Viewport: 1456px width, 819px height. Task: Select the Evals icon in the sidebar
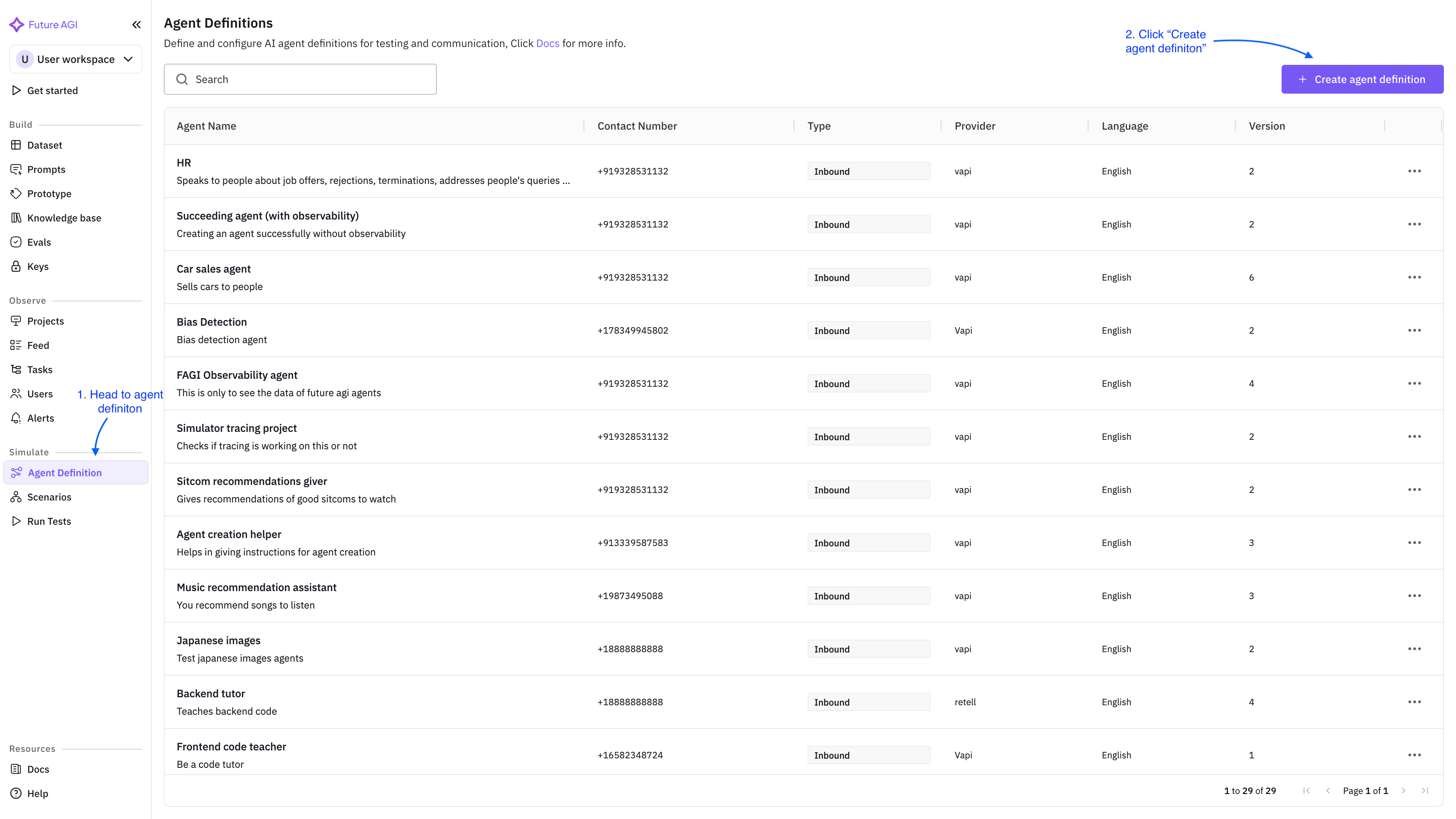(16, 242)
